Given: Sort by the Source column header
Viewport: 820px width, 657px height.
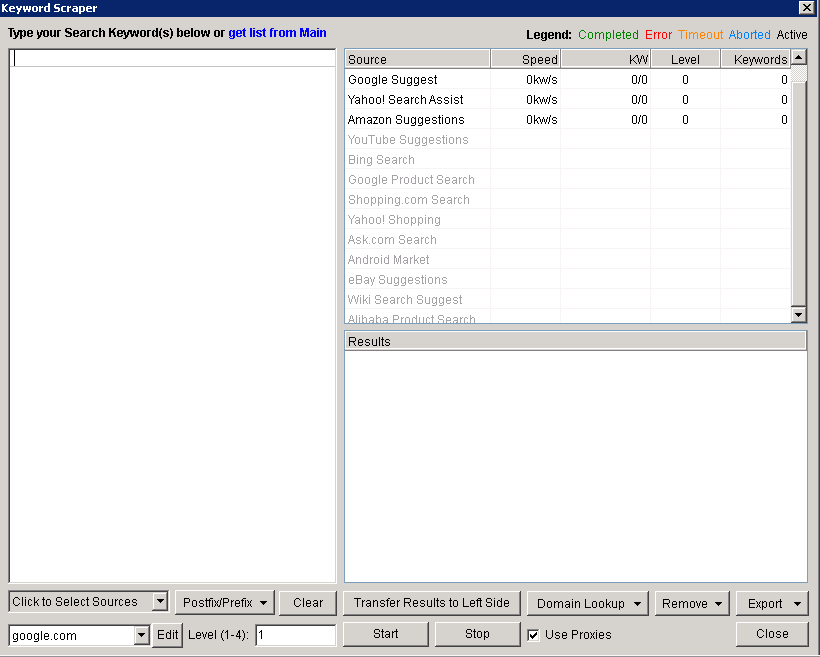Looking at the screenshot, I should coord(417,59).
